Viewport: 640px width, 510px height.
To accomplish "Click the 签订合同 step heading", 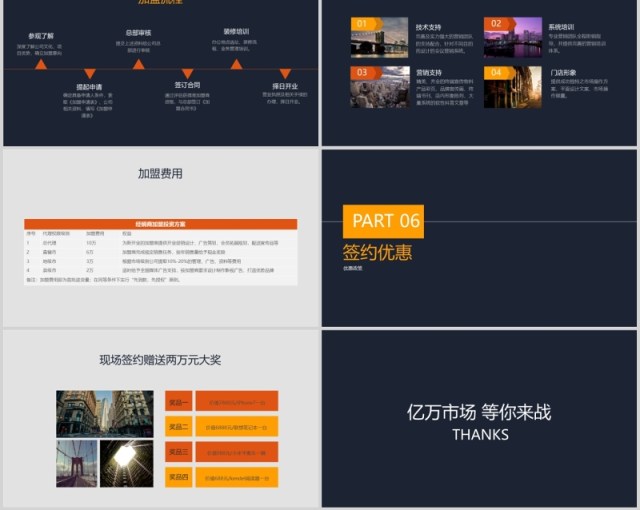I will coord(187,85).
